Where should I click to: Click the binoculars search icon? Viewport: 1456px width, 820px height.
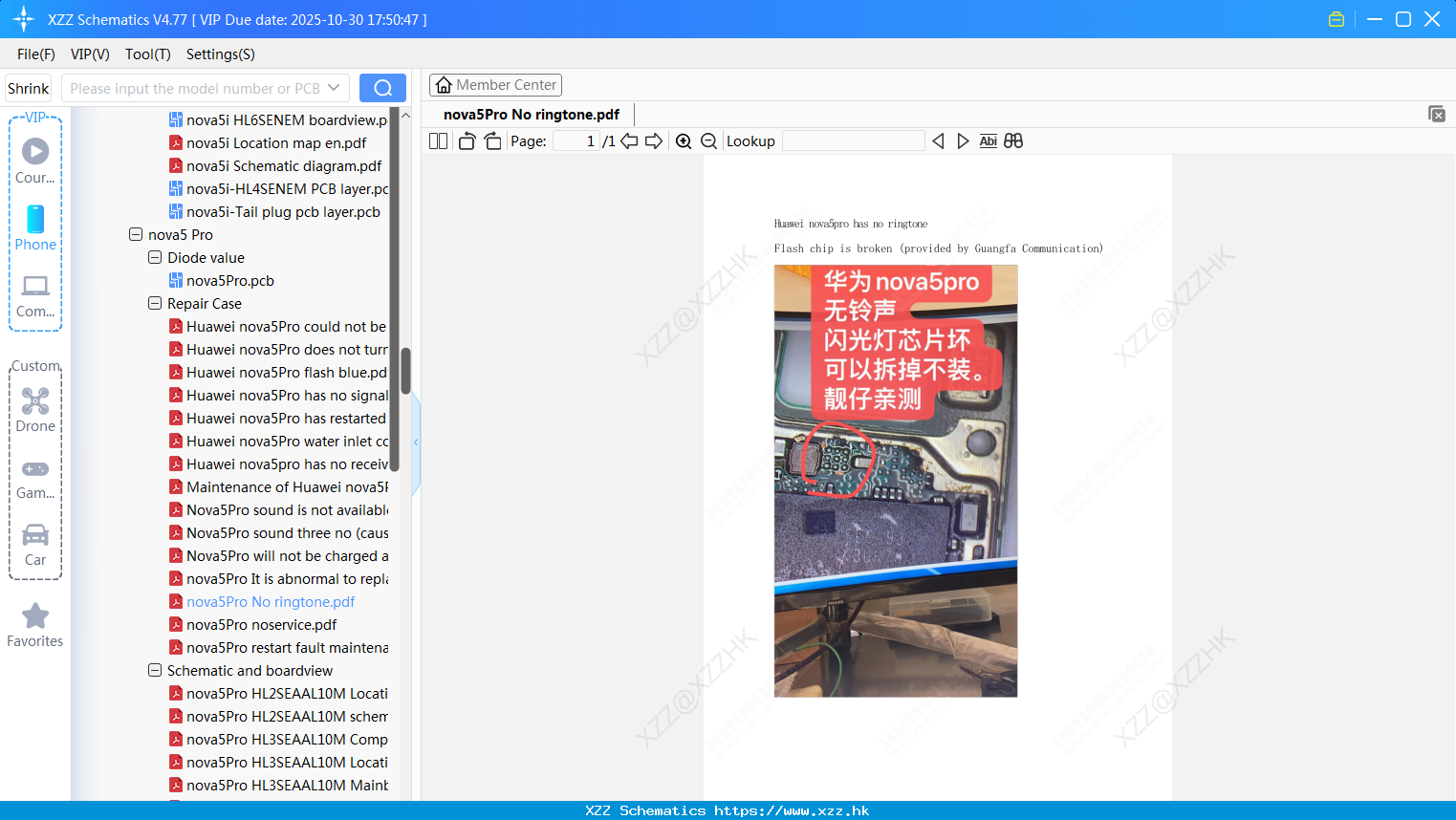point(1013,141)
